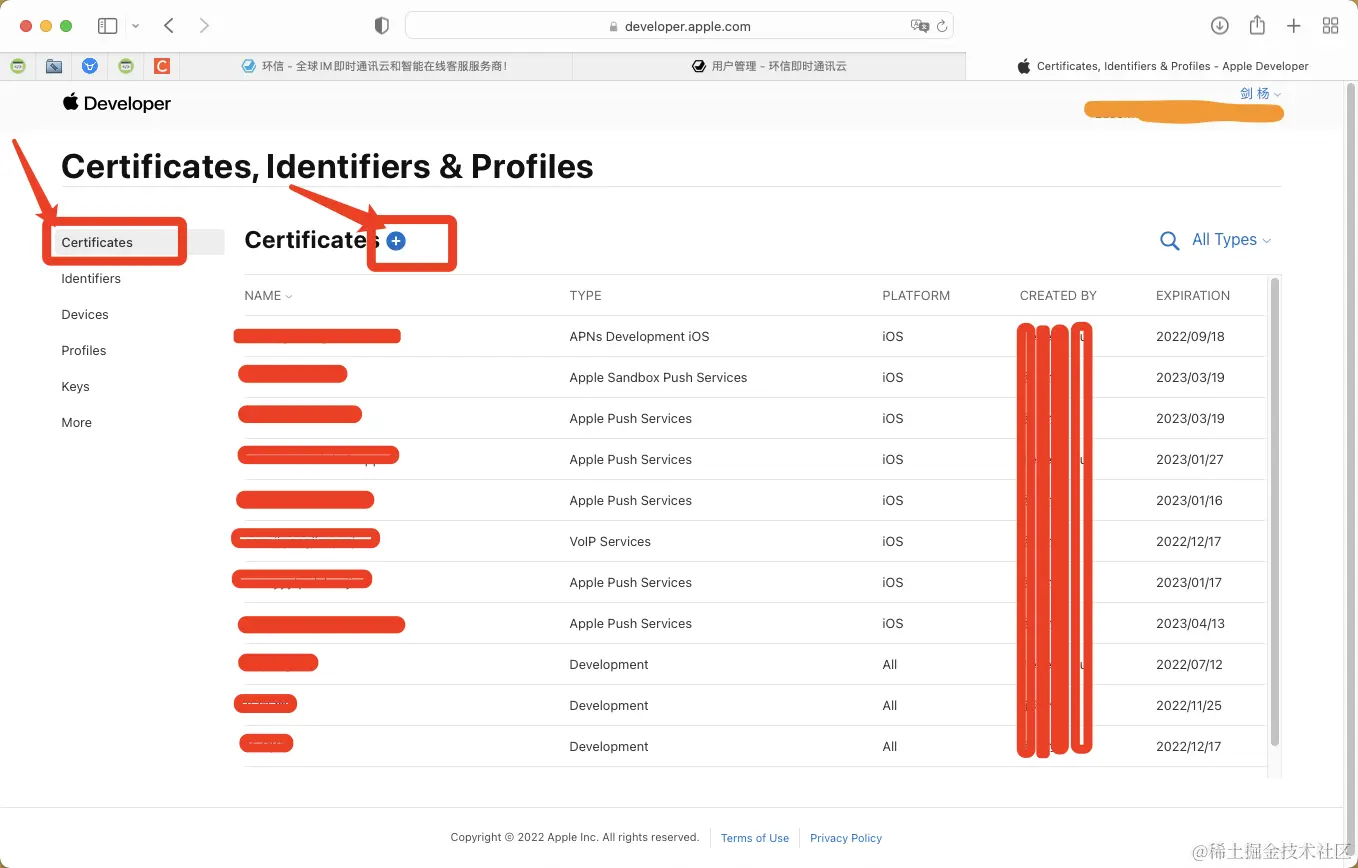This screenshot has height=868, width=1358.
Task: Open the 剑杨 account dropdown
Action: 1260,93
